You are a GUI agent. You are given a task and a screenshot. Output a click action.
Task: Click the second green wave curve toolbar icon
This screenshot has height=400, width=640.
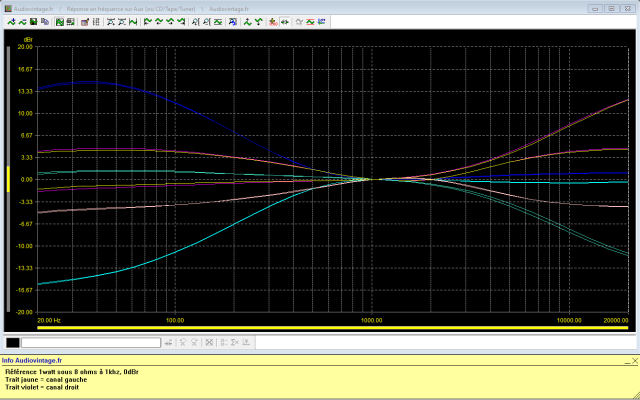pyautogui.click(x=22, y=22)
